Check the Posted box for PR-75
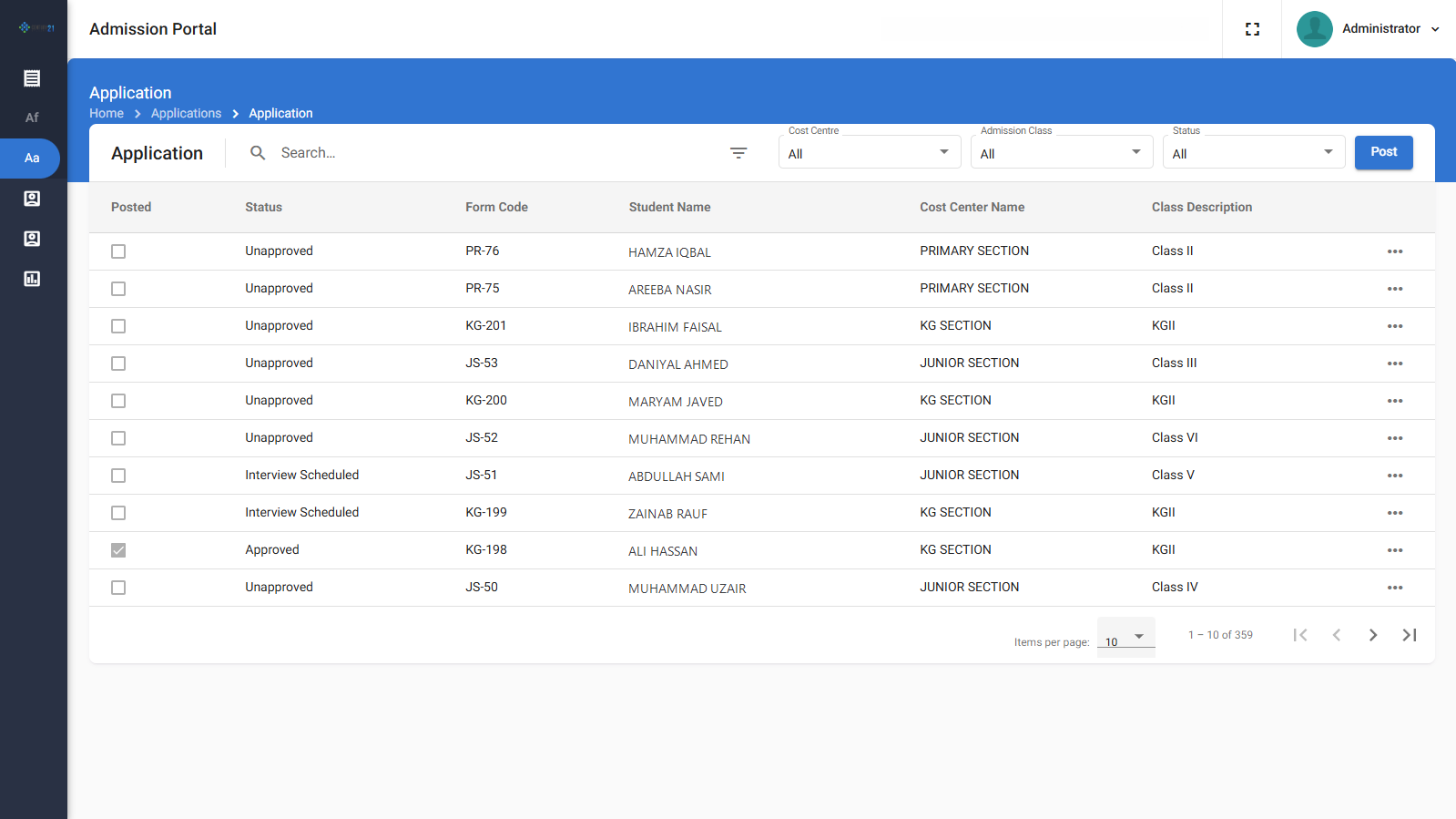 click(x=118, y=289)
